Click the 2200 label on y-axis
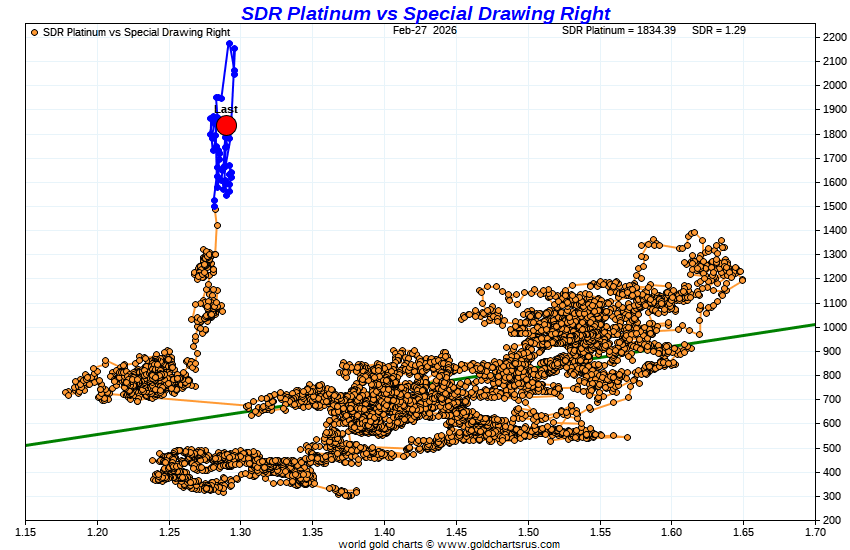The image size is (850, 550). (x=836, y=37)
